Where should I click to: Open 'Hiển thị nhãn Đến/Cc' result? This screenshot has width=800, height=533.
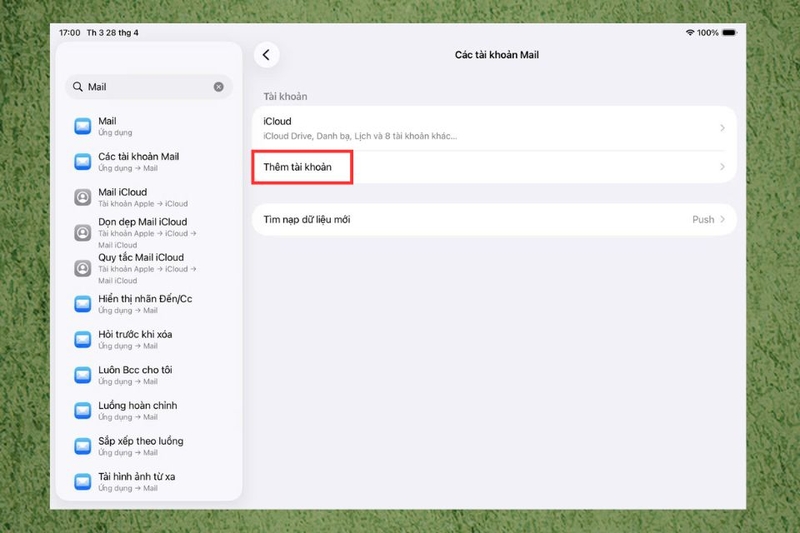click(x=149, y=304)
